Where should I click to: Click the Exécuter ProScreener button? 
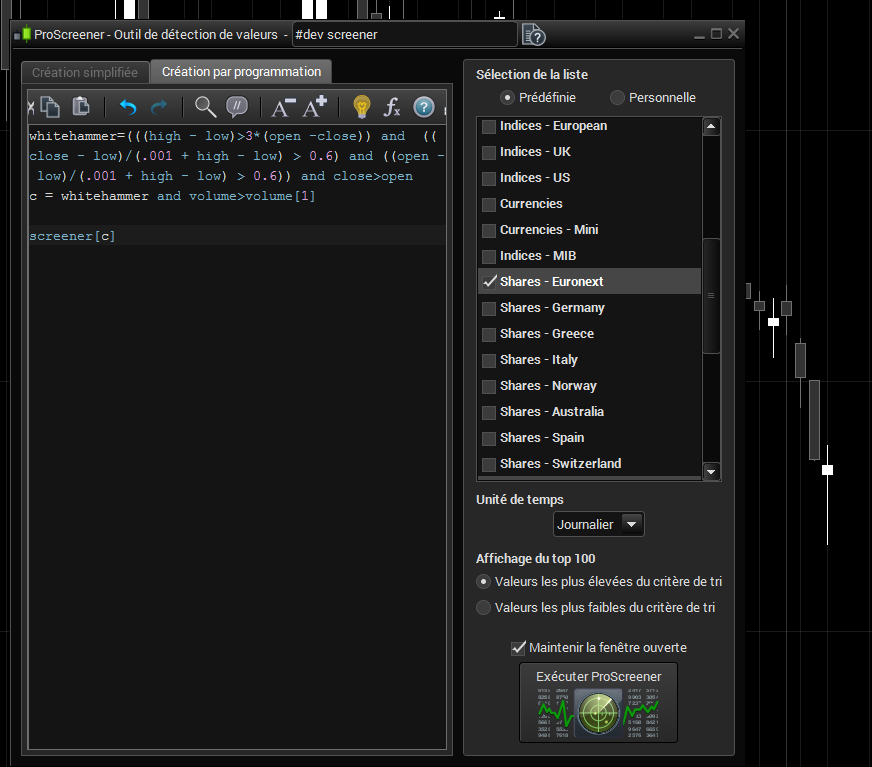598,703
